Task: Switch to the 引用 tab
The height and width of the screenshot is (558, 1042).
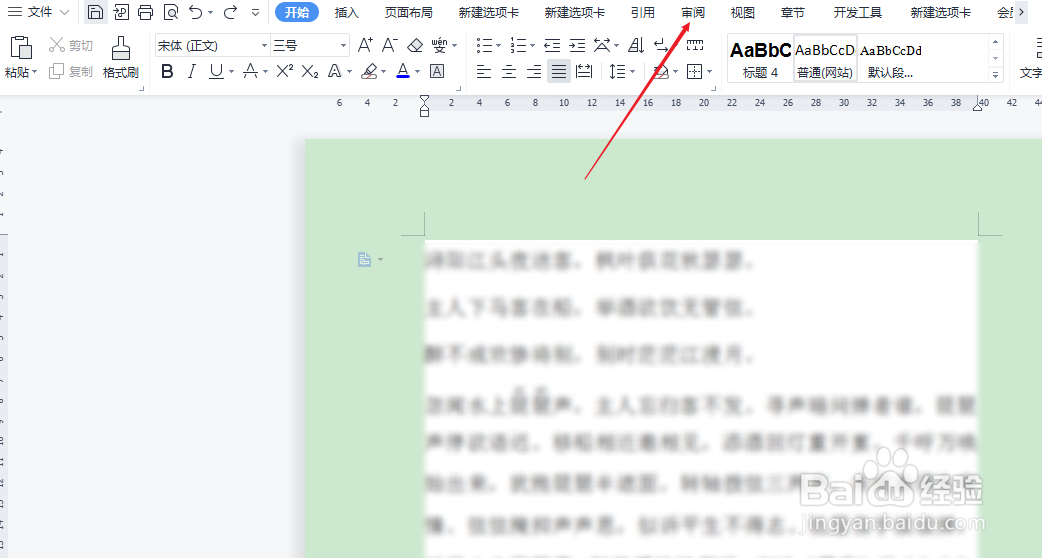Action: 643,12
